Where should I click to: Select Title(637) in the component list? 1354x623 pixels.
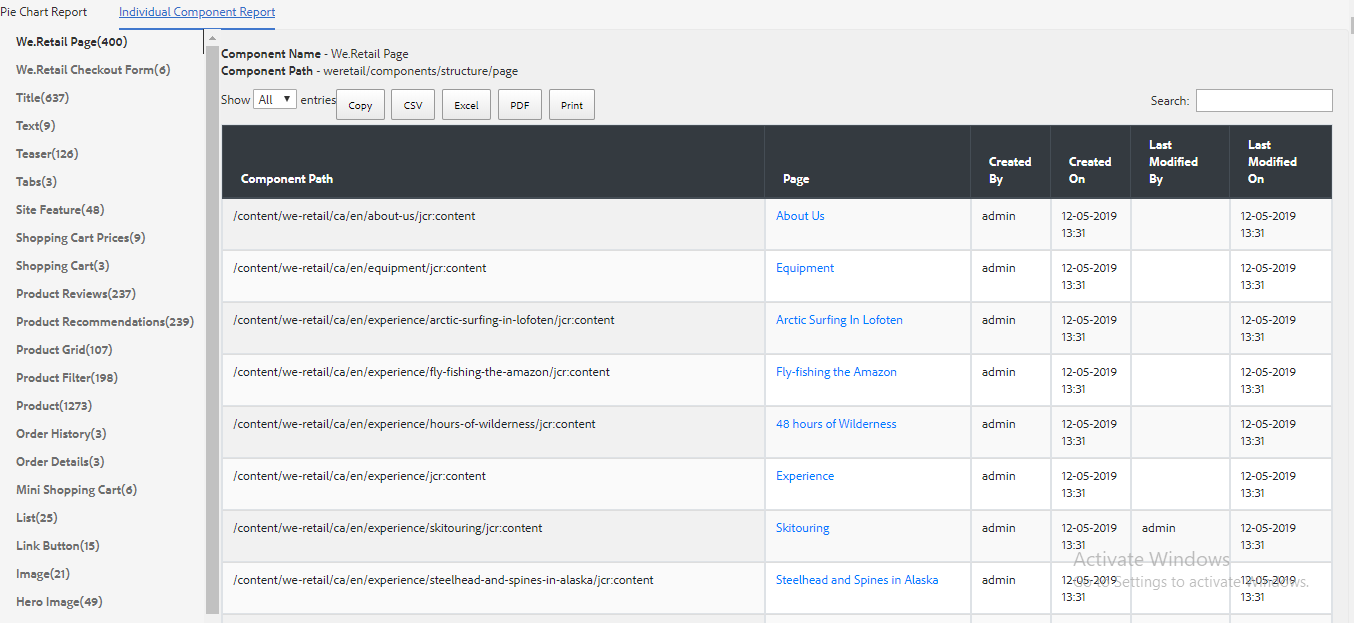42,98
